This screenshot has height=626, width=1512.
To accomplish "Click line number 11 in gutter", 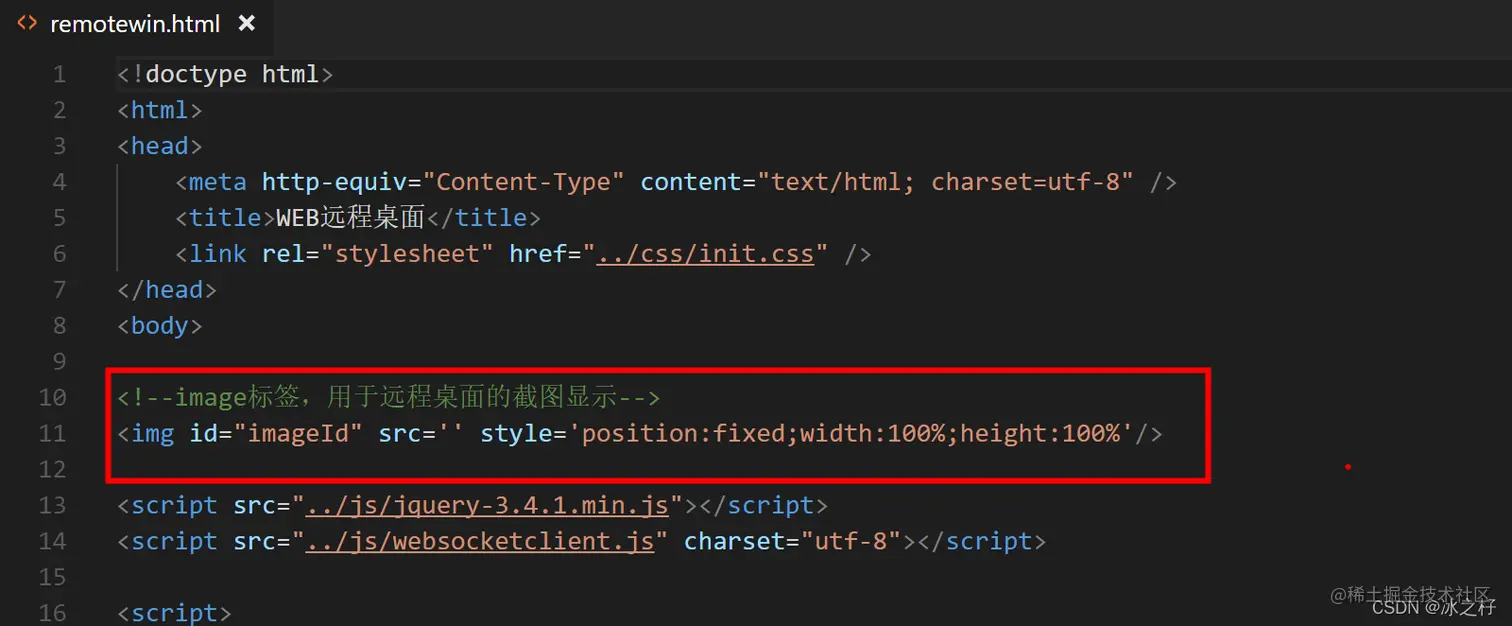I will (x=52, y=434).
